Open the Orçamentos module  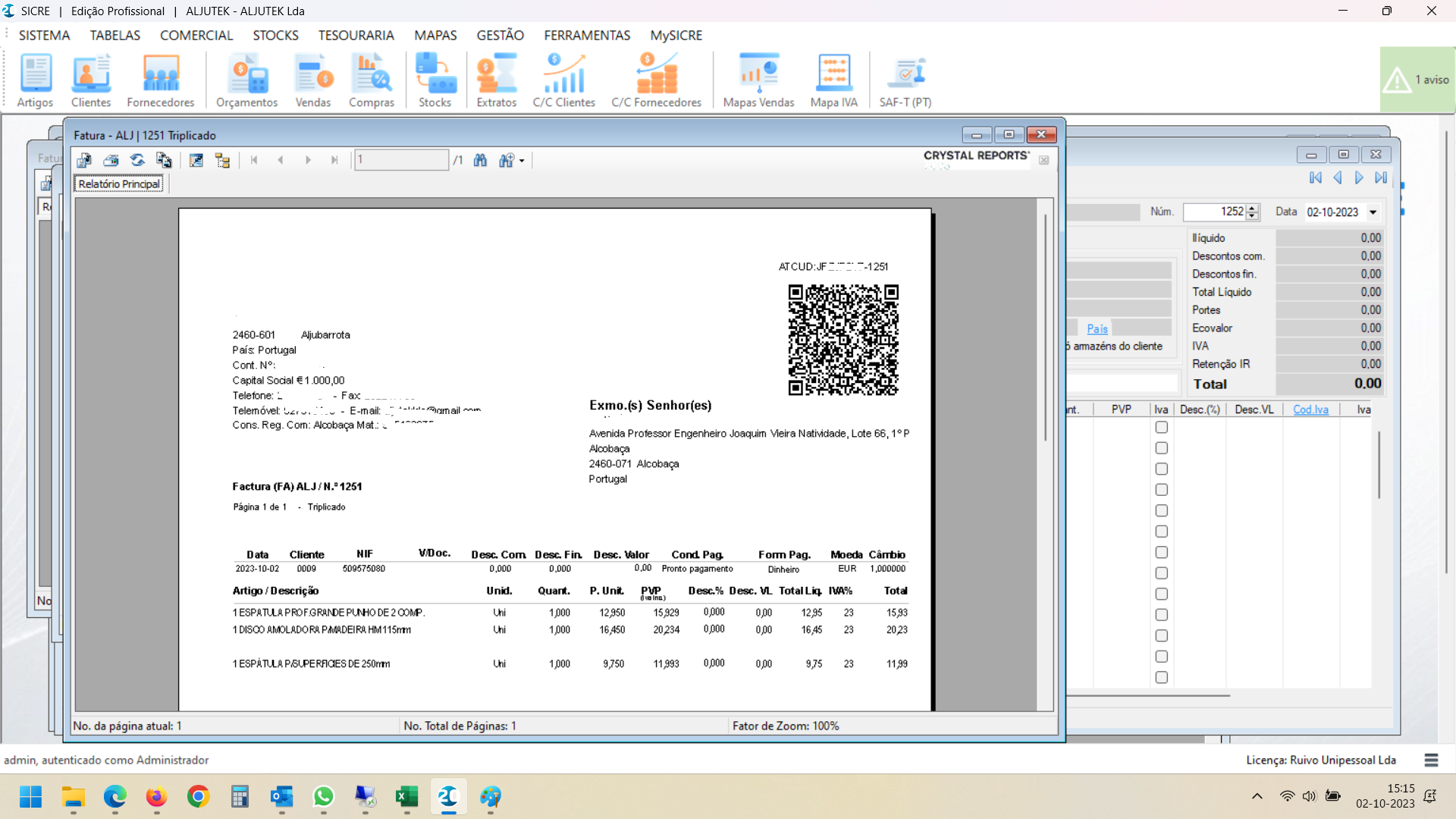[247, 80]
